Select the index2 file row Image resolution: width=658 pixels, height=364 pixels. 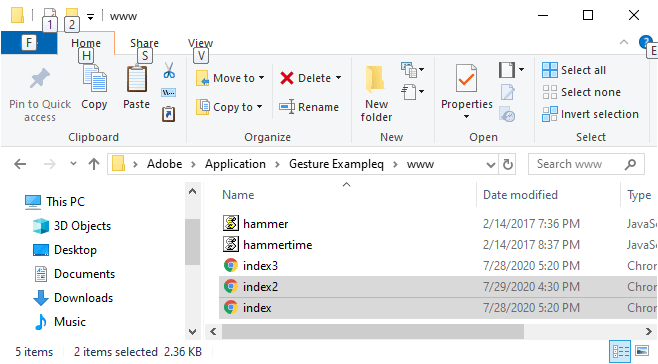click(x=438, y=286)
